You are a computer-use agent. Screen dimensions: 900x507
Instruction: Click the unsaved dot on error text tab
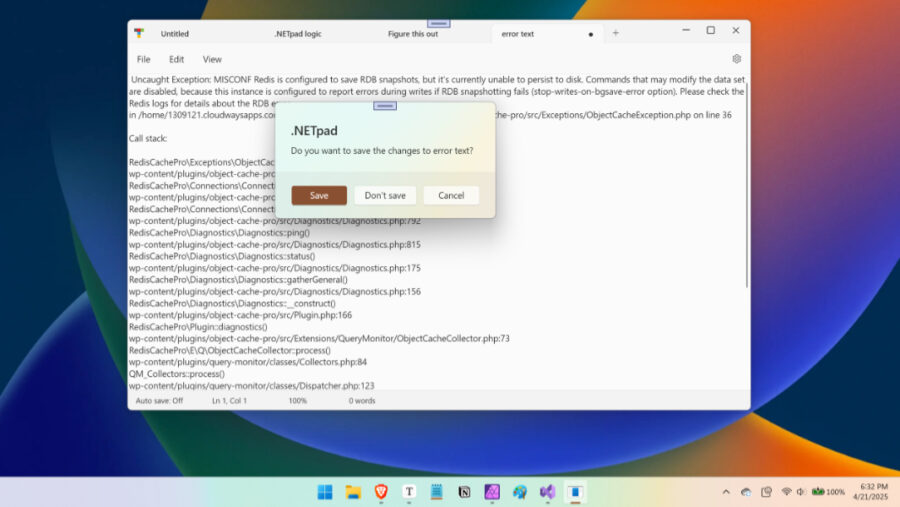click(591, 34)
